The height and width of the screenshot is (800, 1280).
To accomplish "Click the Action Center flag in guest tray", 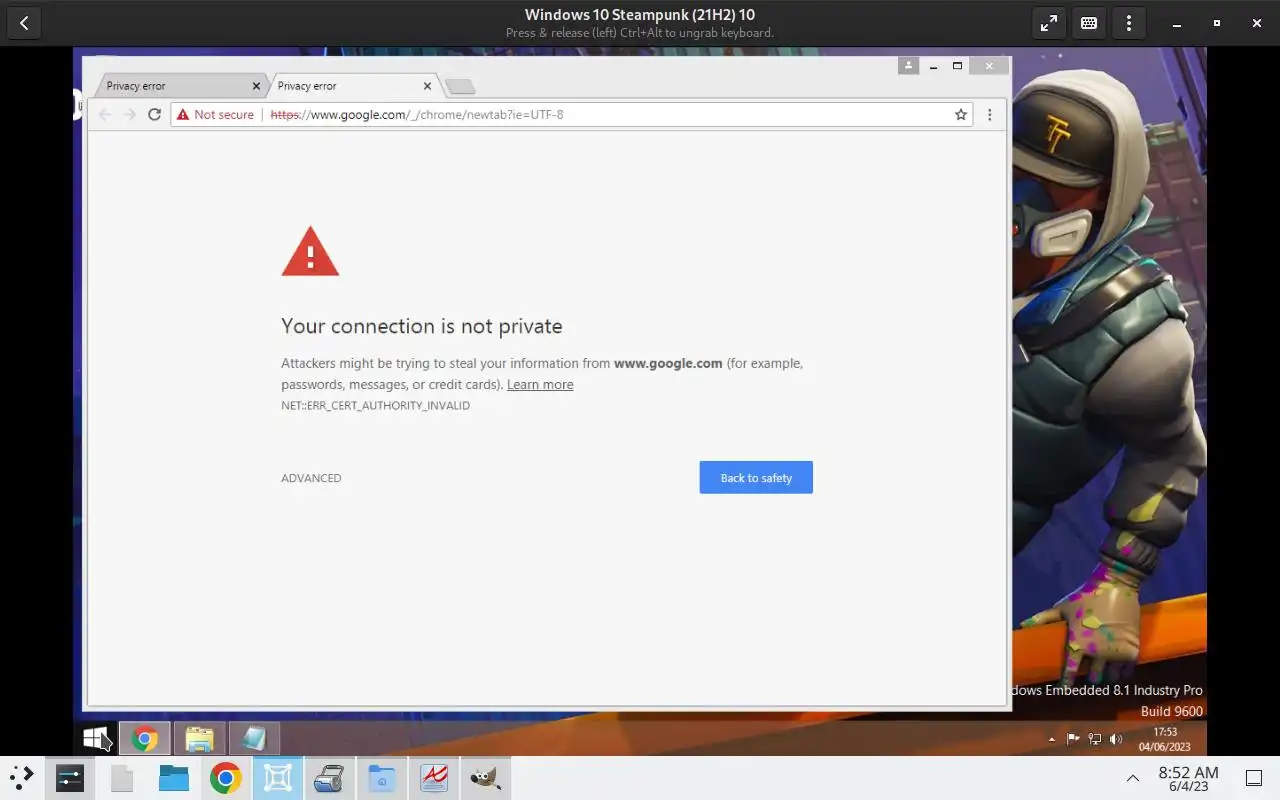I will (x=1072, y=739).
